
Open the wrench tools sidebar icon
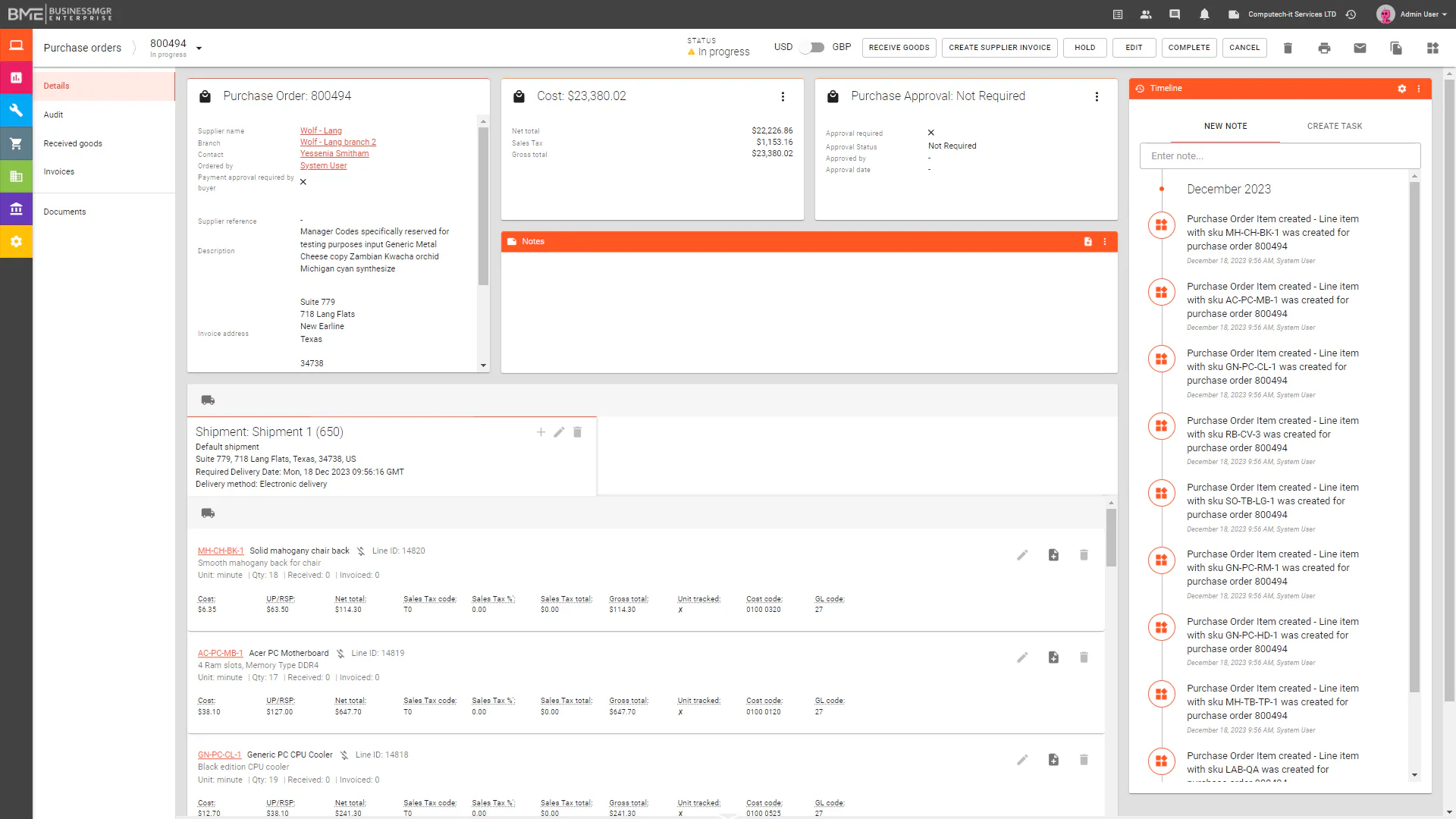tap(16, 111)
